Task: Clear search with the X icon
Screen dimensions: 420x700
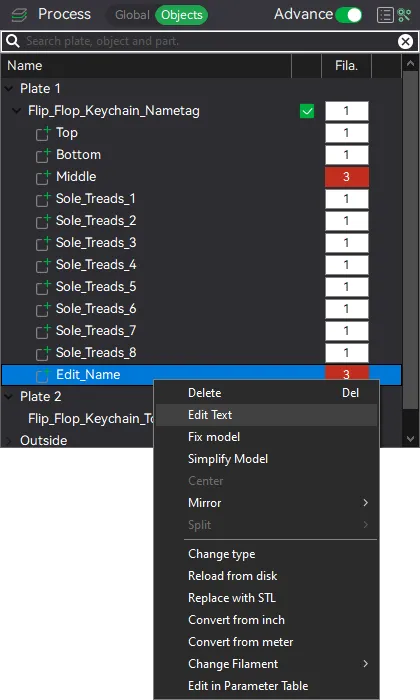Action: [x=405, y=42]
